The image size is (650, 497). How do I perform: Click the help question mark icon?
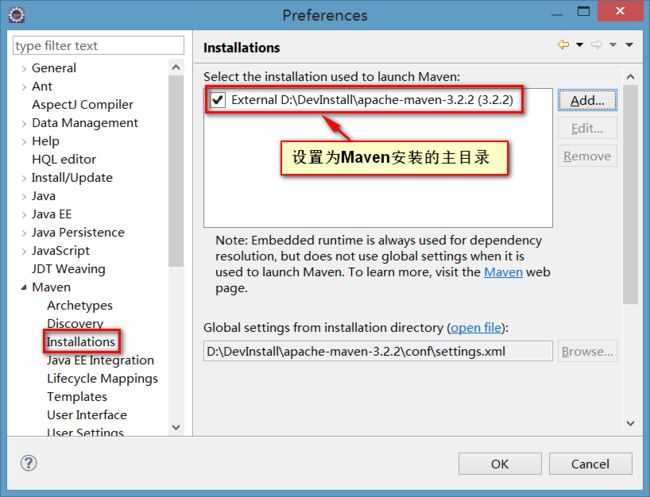[x=29, y=463]
